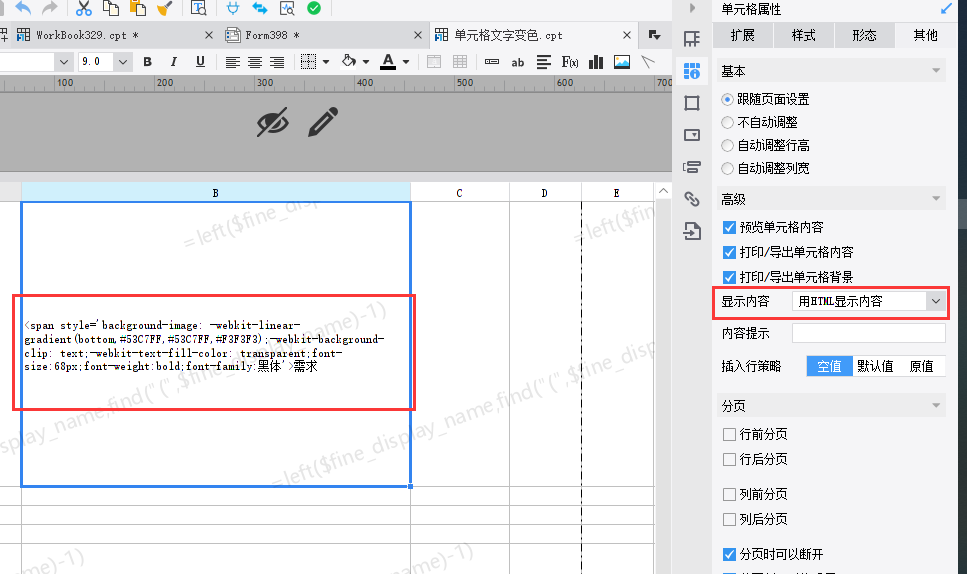Uncheck 打印/导出单元格内容 checkbox
The height and width of the screenshot is (574, 967).
(x=729, y=252)
